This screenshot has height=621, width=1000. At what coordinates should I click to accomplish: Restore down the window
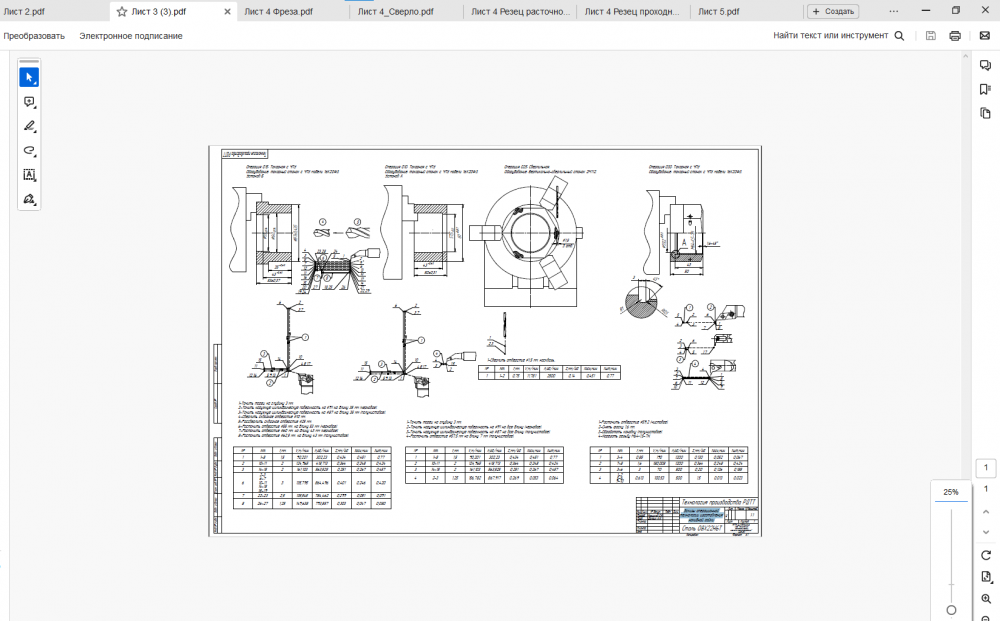click(x=955, y=11)
